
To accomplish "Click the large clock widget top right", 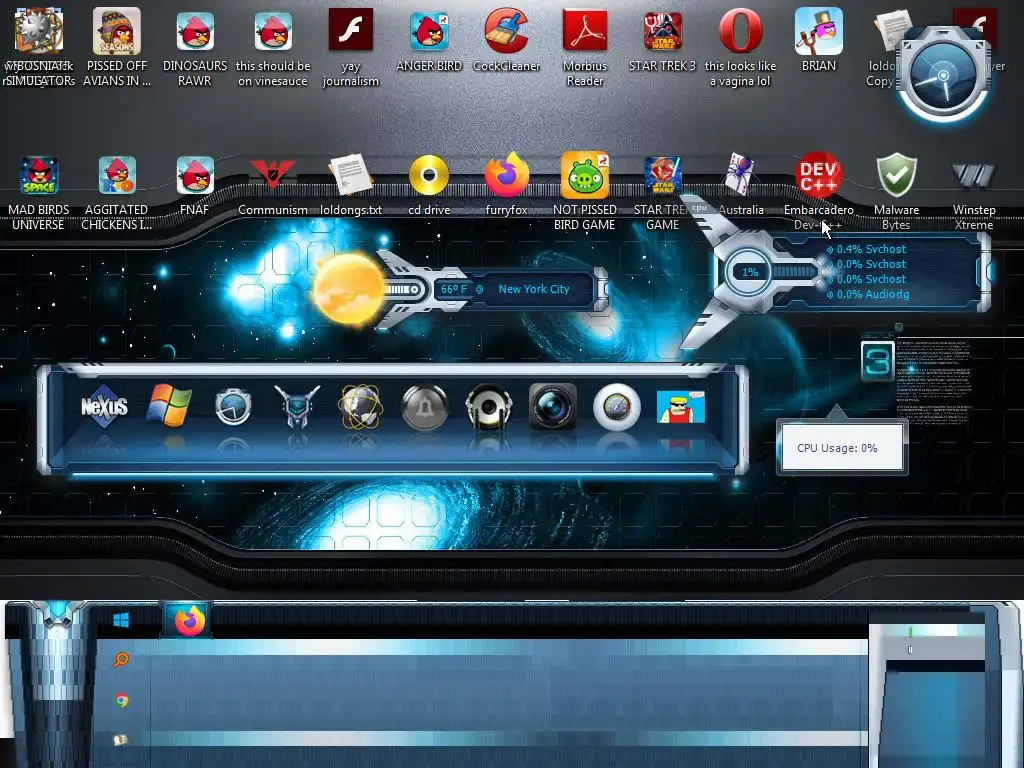I will click(x=943, y=76).
